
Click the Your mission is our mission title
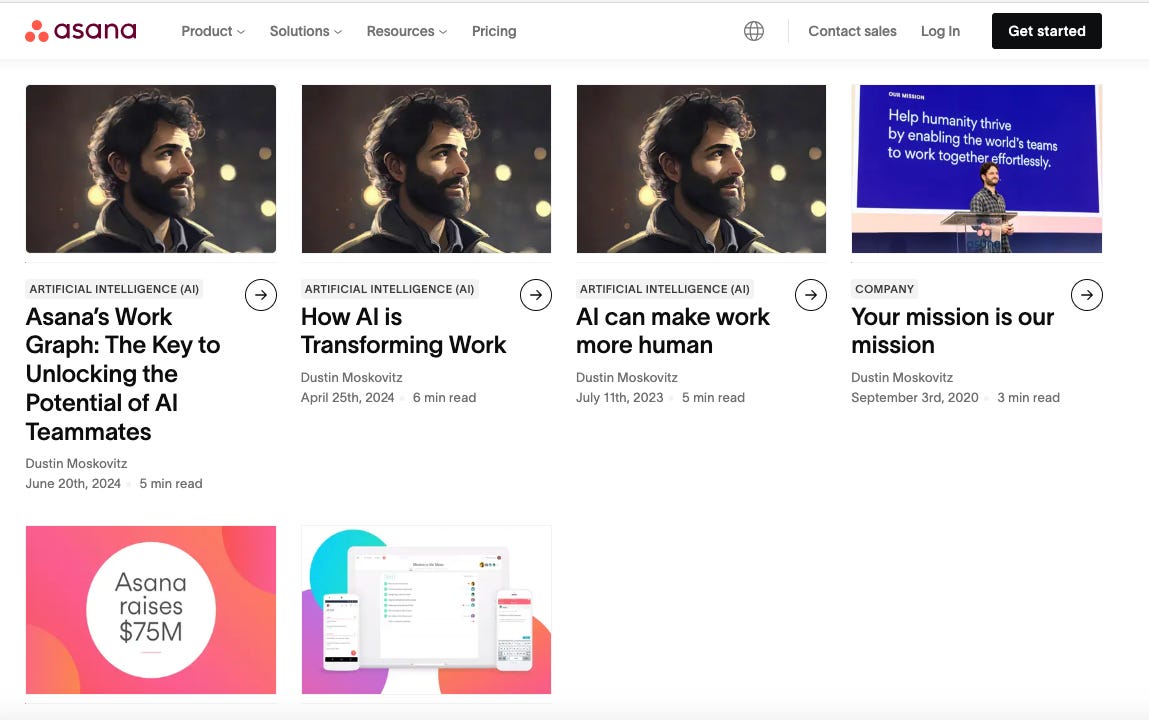pyautogui.click(x=953, y=331)
